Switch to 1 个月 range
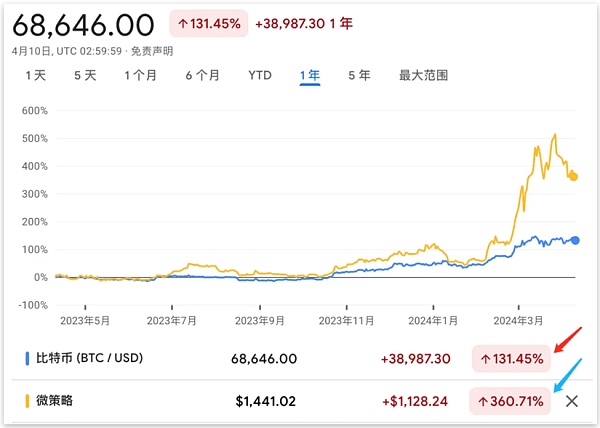This screenshot has width=600, height=428. pyautogui.click(x=141, y=75)
